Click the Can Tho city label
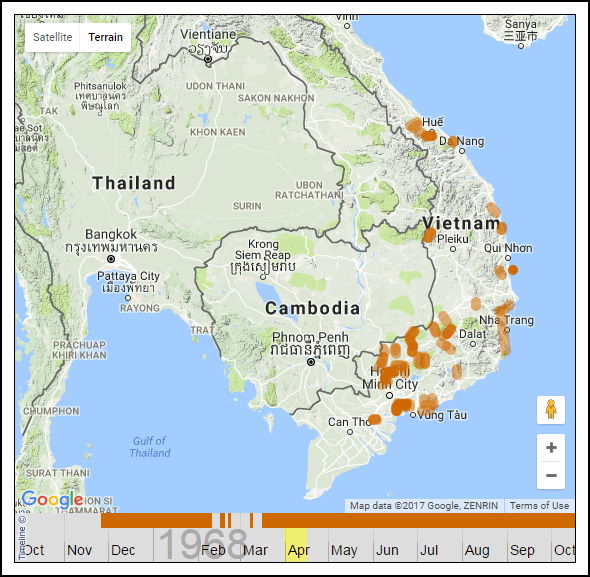The width and height of the screenshot is (590, 577). click(x=350, y=422)
